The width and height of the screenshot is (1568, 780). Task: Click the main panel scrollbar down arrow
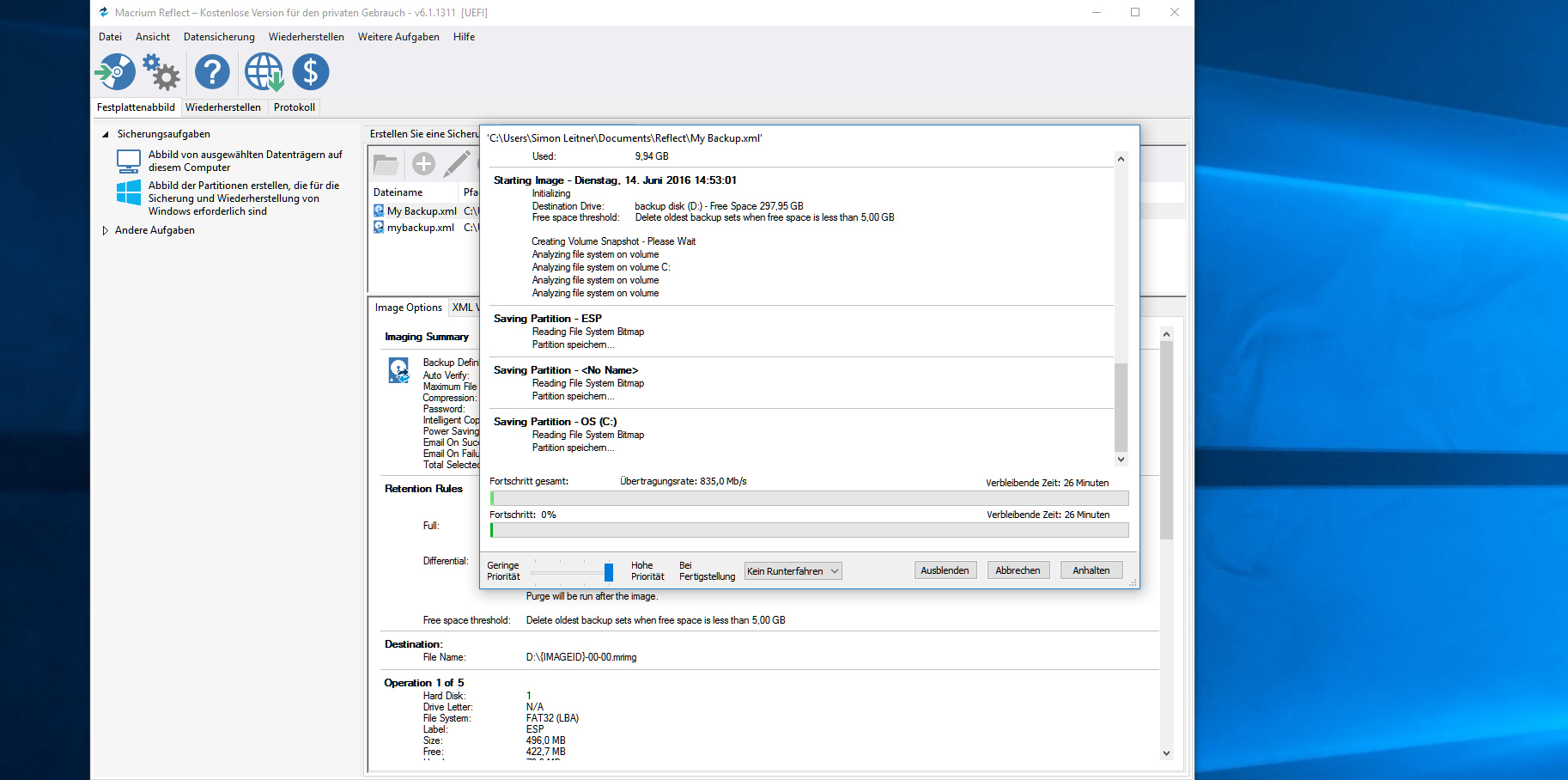coord(1166,753)
